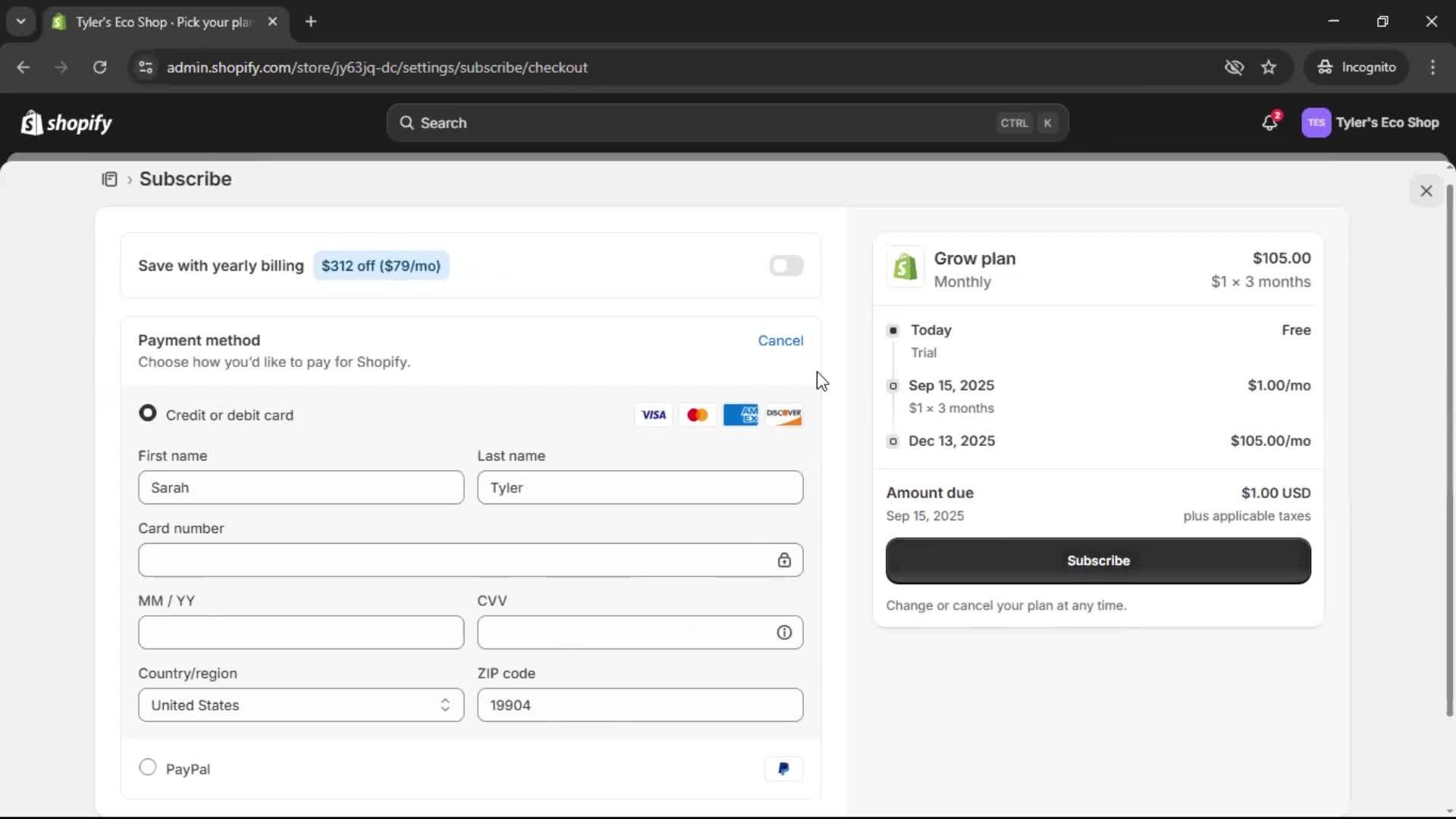Open the Country/region dropdown
The height and width of the screenshot is (819, 1456).
point(300,704)
